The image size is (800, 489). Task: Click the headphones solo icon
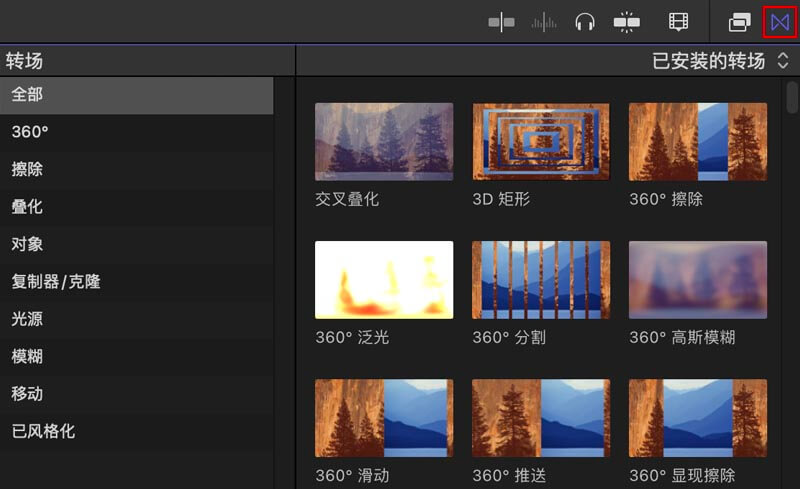(585, 22)
